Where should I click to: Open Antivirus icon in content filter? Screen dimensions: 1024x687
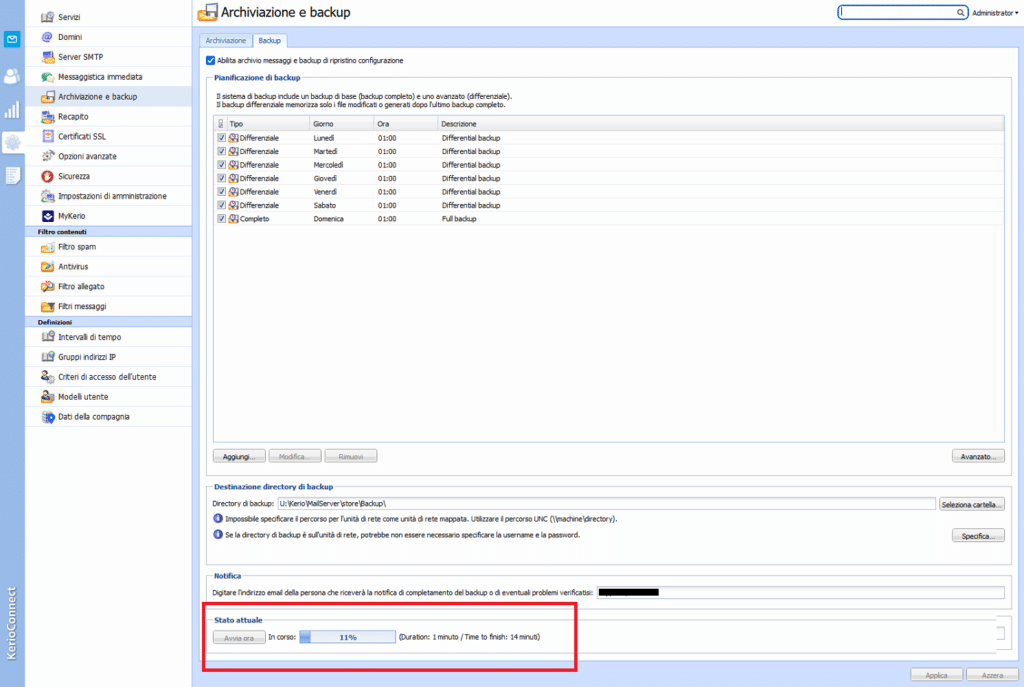click(47, 267)
